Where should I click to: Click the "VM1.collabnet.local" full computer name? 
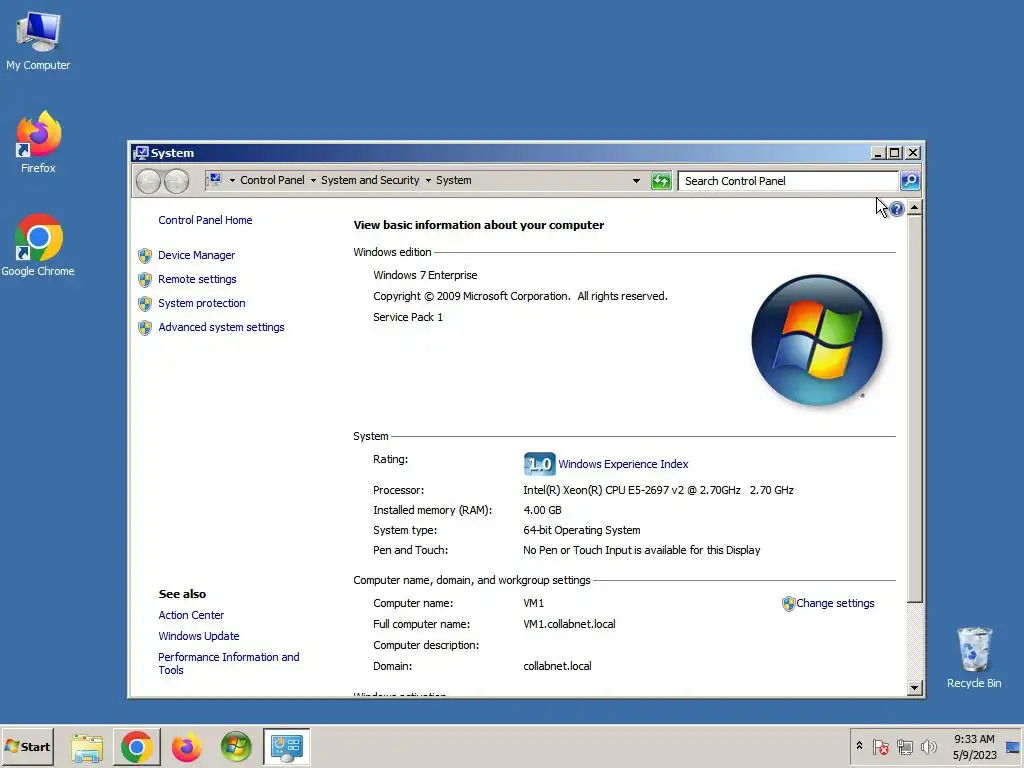569,624
